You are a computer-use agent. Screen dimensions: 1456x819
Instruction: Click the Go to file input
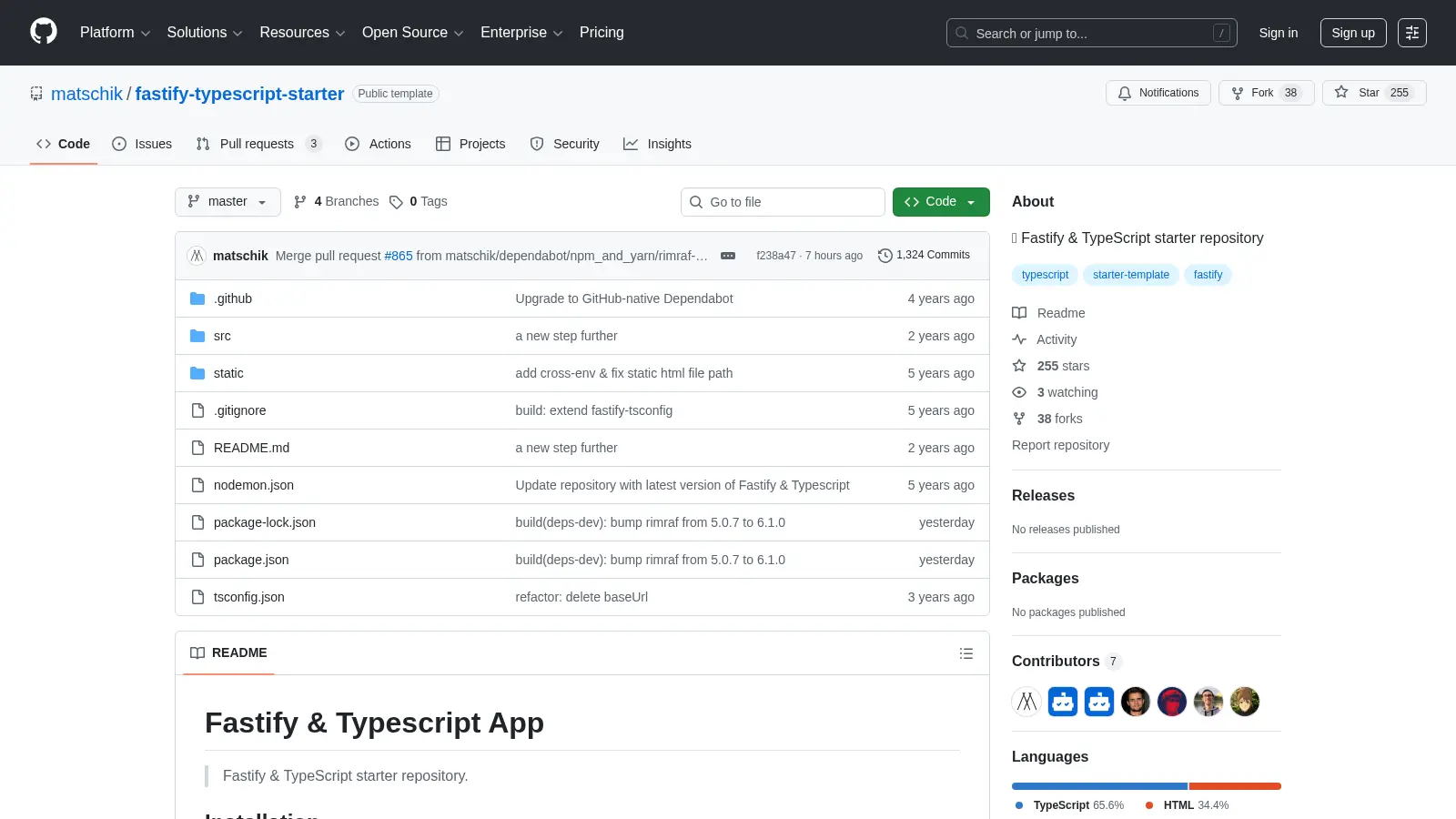(783, 202)
